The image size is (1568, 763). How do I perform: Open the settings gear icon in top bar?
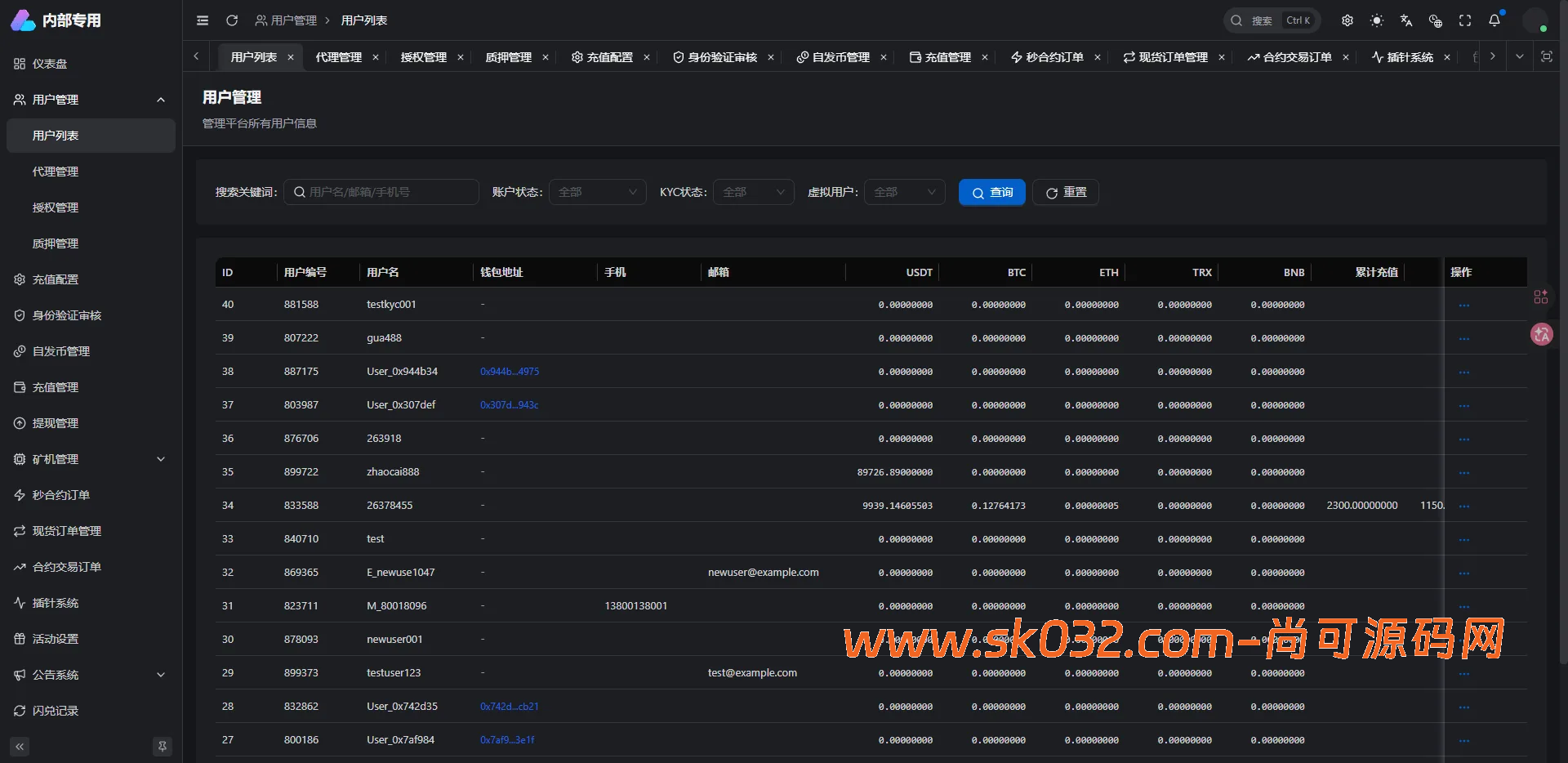coord(1347,20)
